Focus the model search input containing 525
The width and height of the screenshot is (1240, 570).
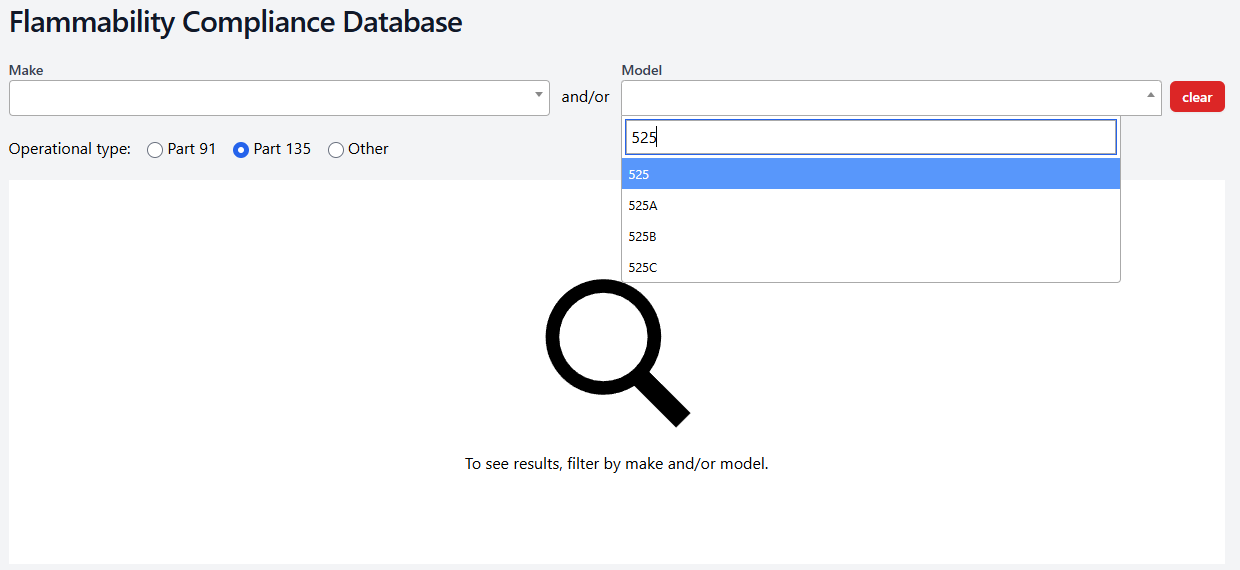[x=871, y=137]
